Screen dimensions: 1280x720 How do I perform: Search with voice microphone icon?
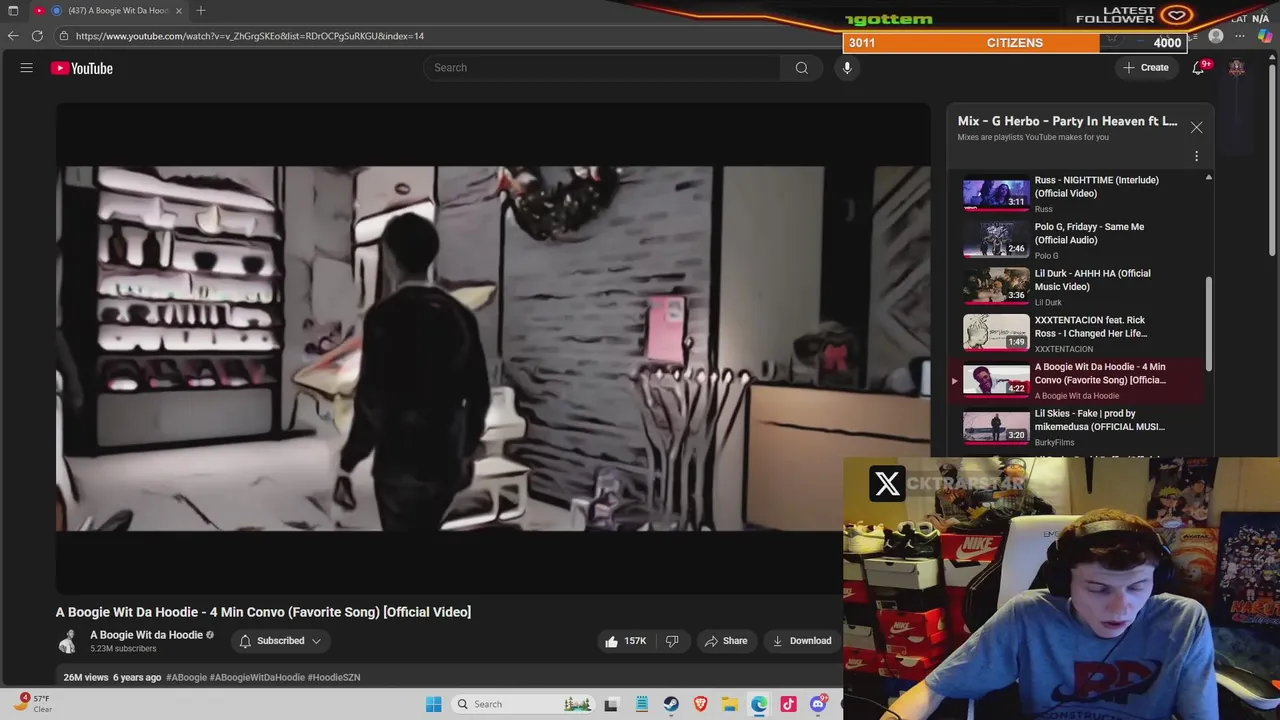[x=847, y=68]
